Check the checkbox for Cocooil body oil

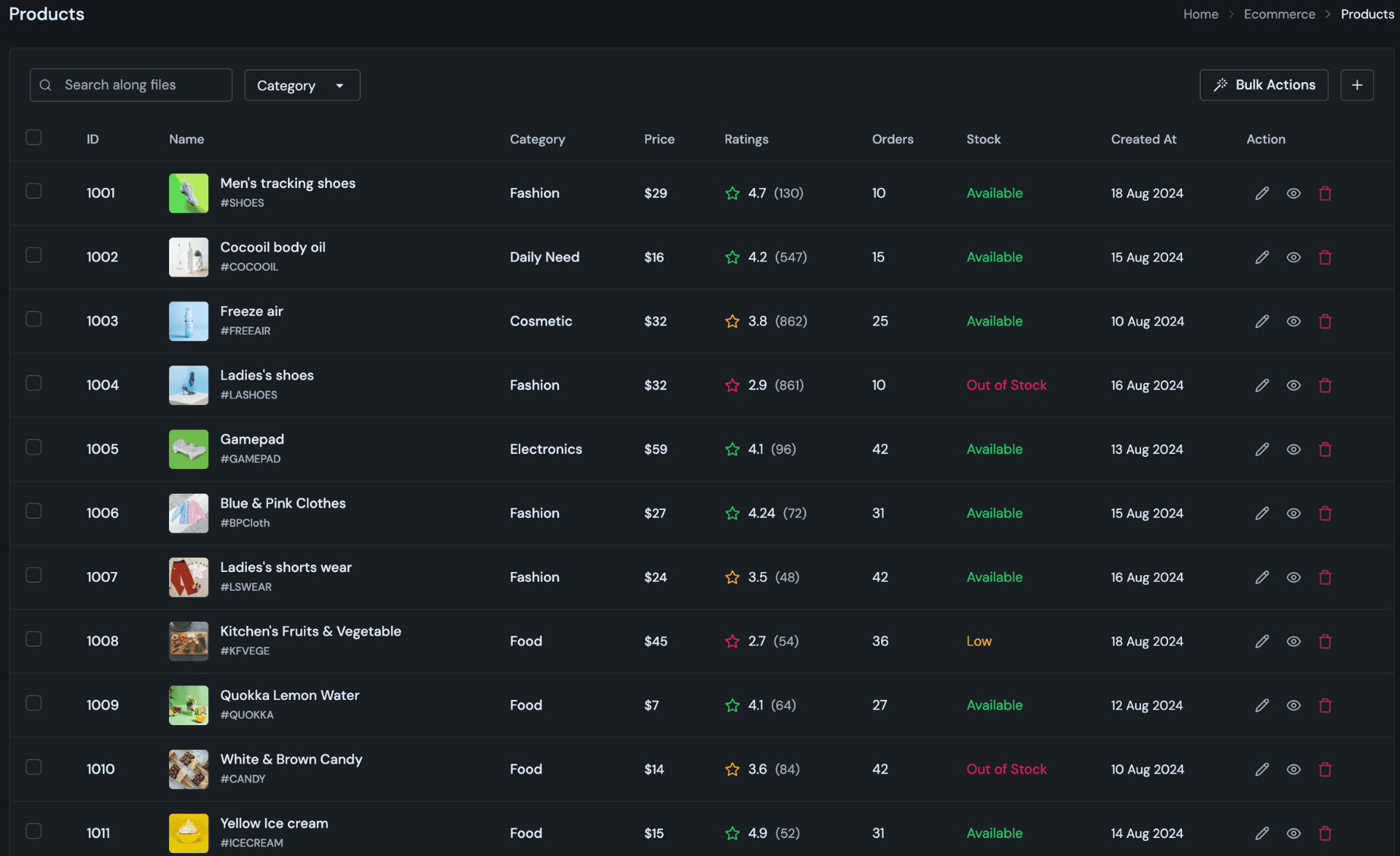[x=33, y=255]
